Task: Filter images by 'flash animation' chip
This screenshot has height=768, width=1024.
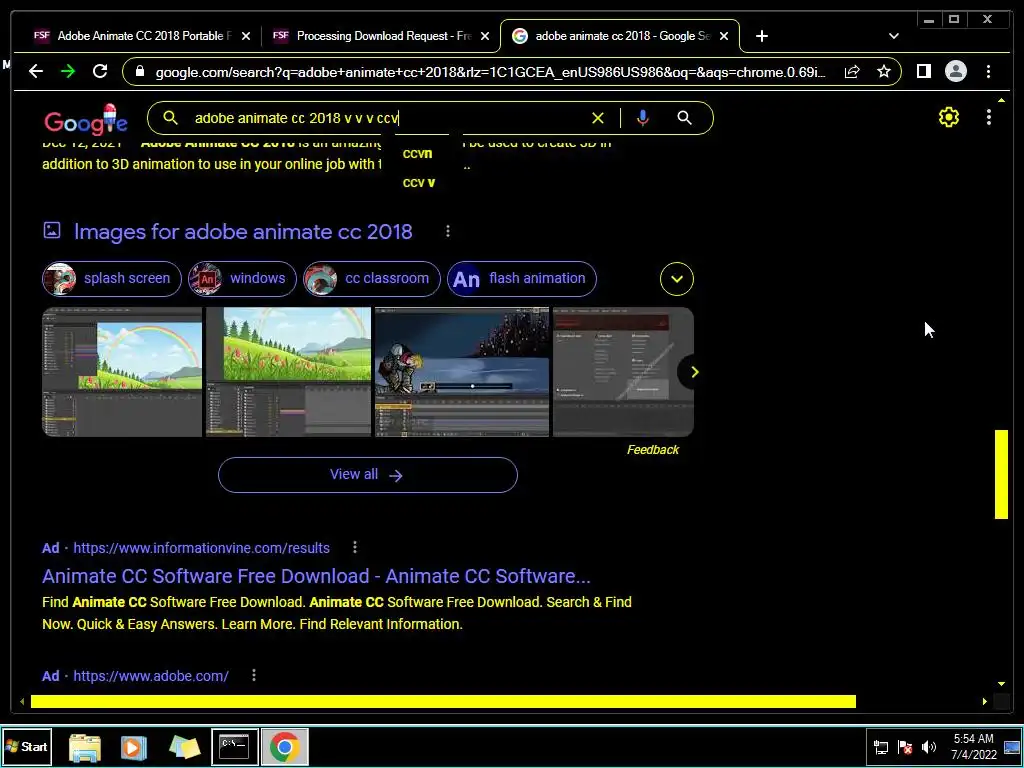Action: tap(522, 279)
